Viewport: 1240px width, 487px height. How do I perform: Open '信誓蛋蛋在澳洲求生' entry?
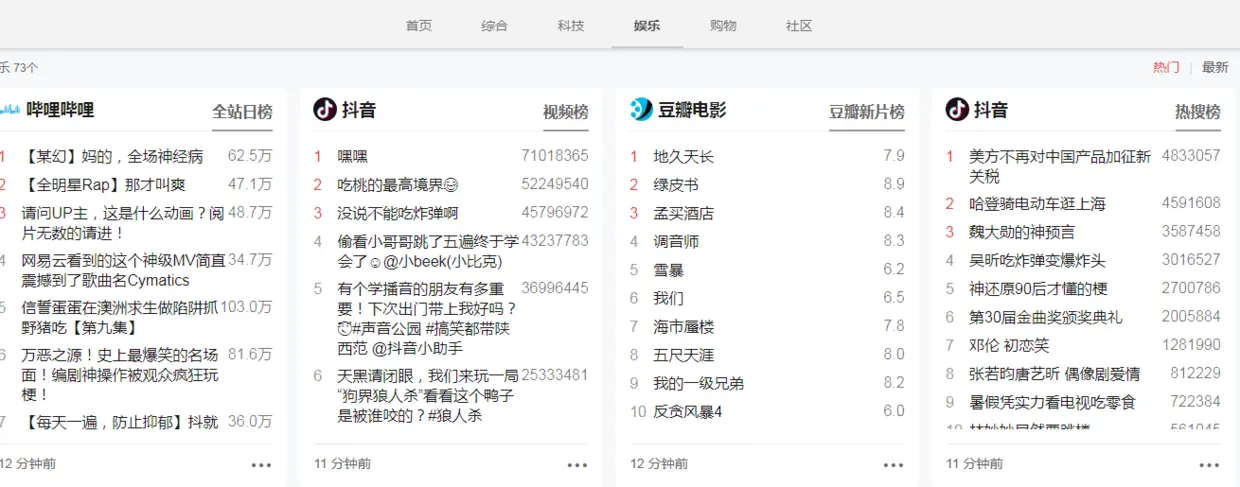pos(120,317)
